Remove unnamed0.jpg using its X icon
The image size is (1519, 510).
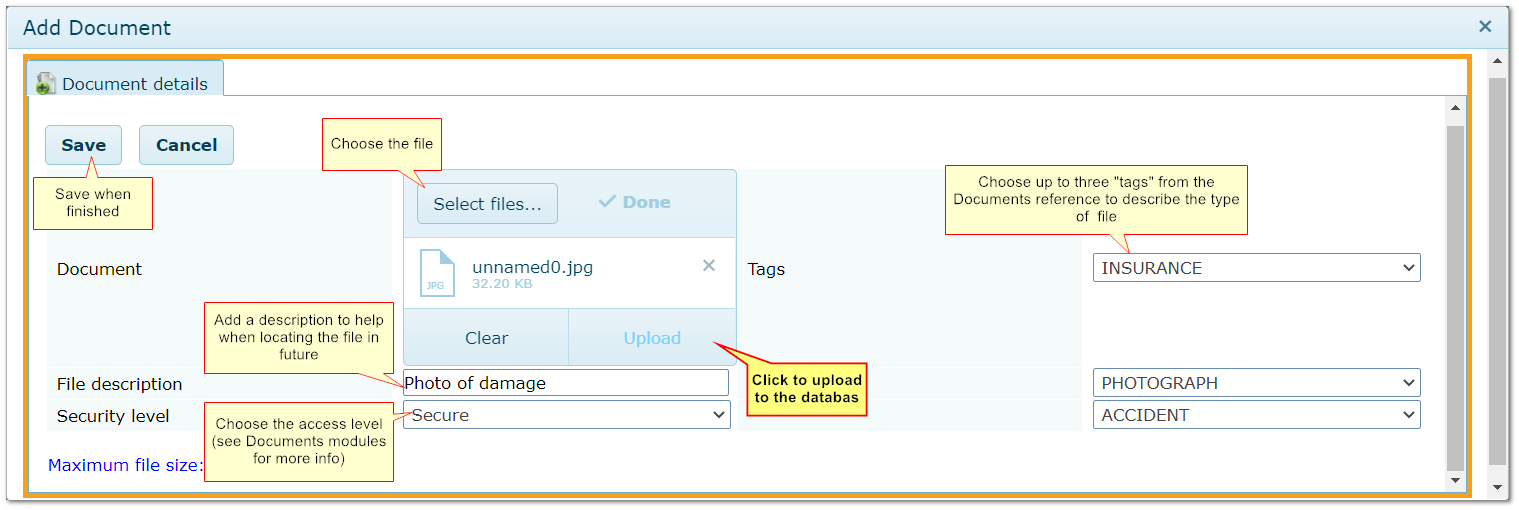point(709,266)
